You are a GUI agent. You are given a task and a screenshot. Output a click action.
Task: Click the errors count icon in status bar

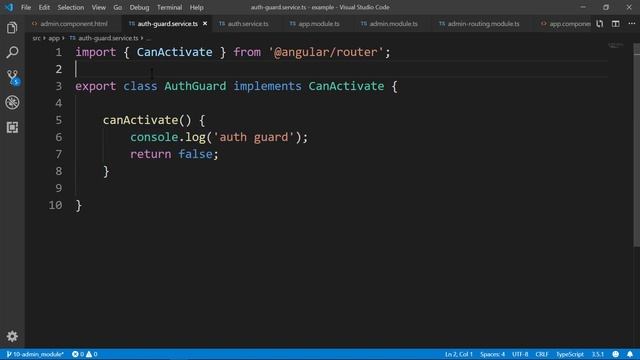coord(78,354)
